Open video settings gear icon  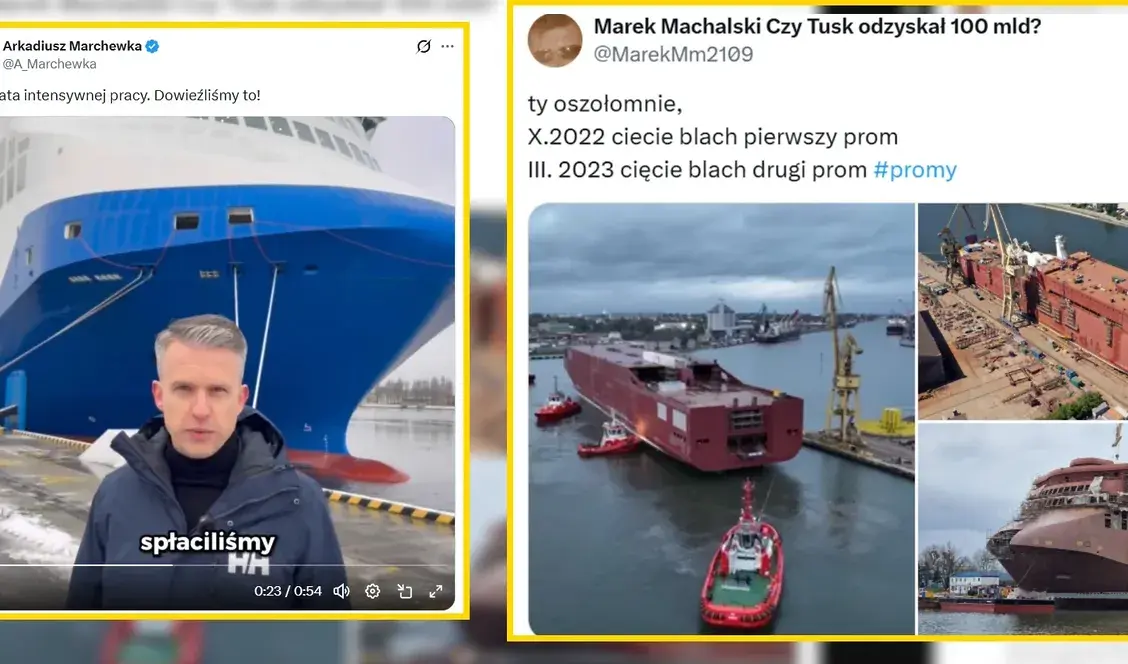click(373, 591)
